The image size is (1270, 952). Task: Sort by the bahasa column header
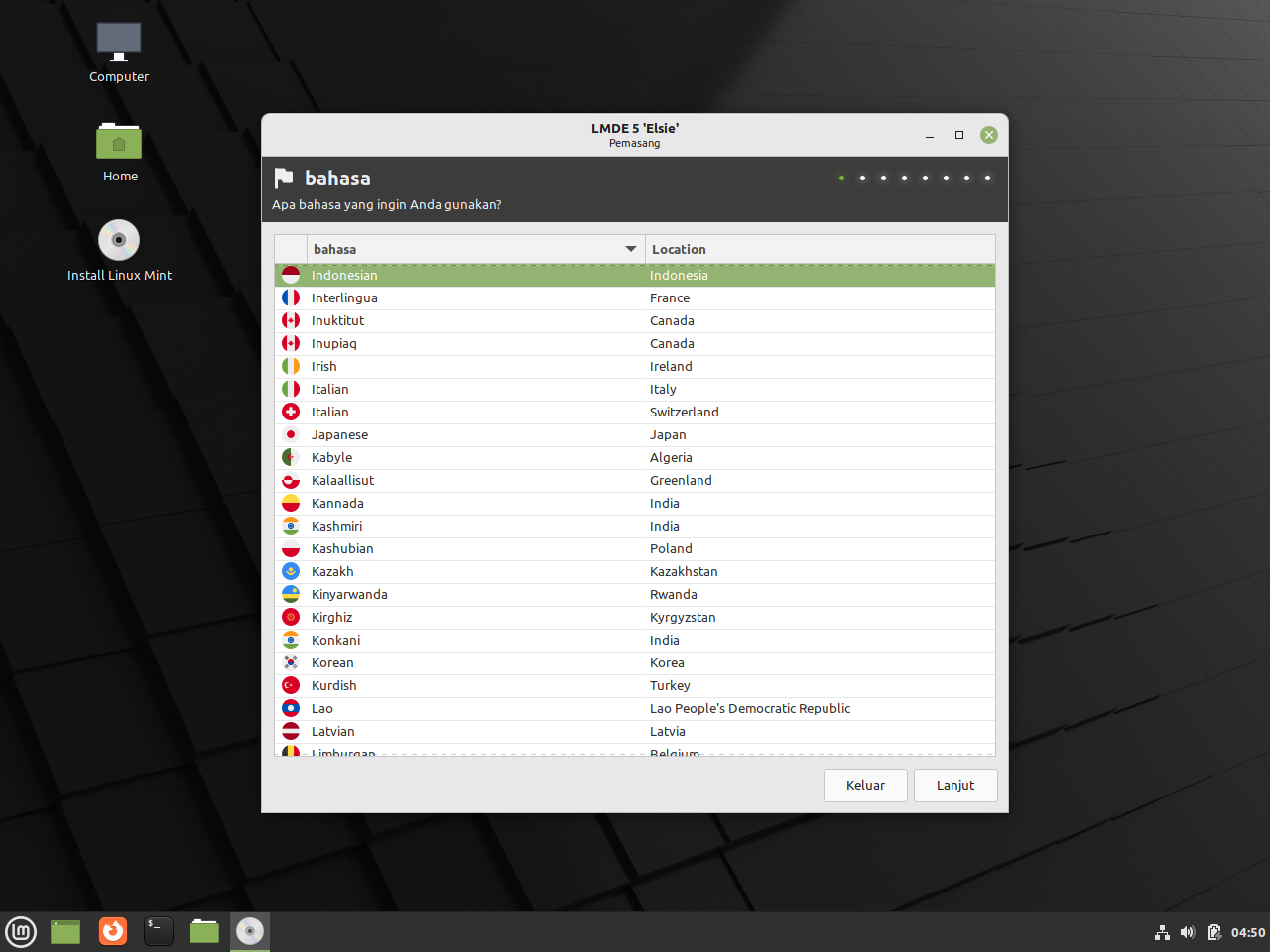tap(476, 249)
